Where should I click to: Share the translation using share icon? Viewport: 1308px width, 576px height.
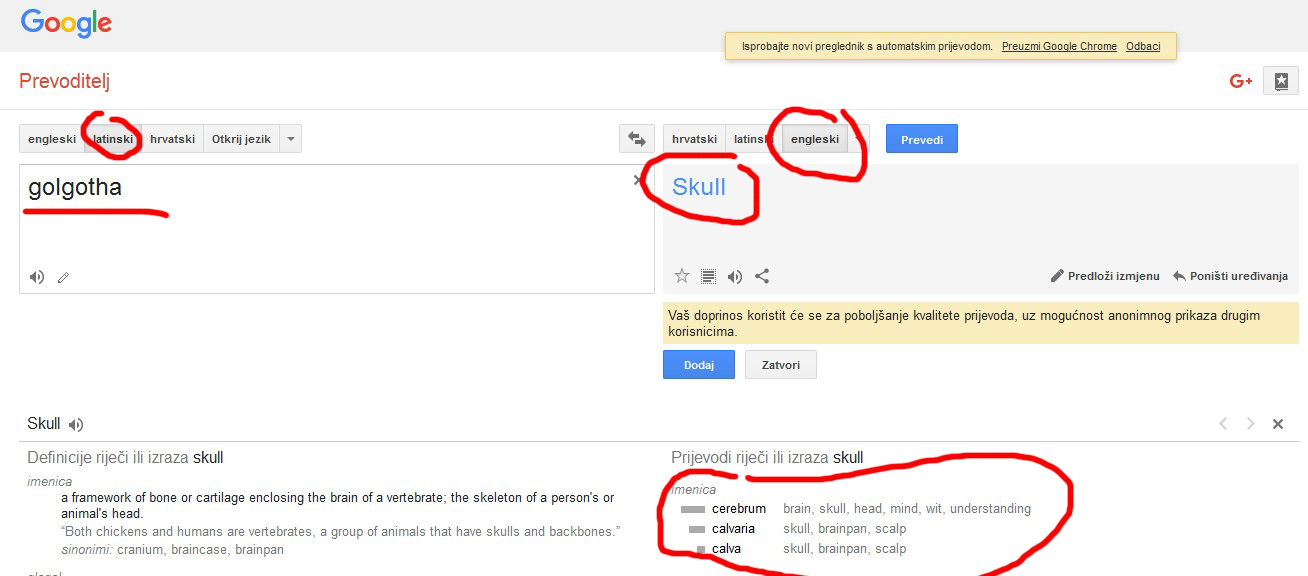click(762, 276)
